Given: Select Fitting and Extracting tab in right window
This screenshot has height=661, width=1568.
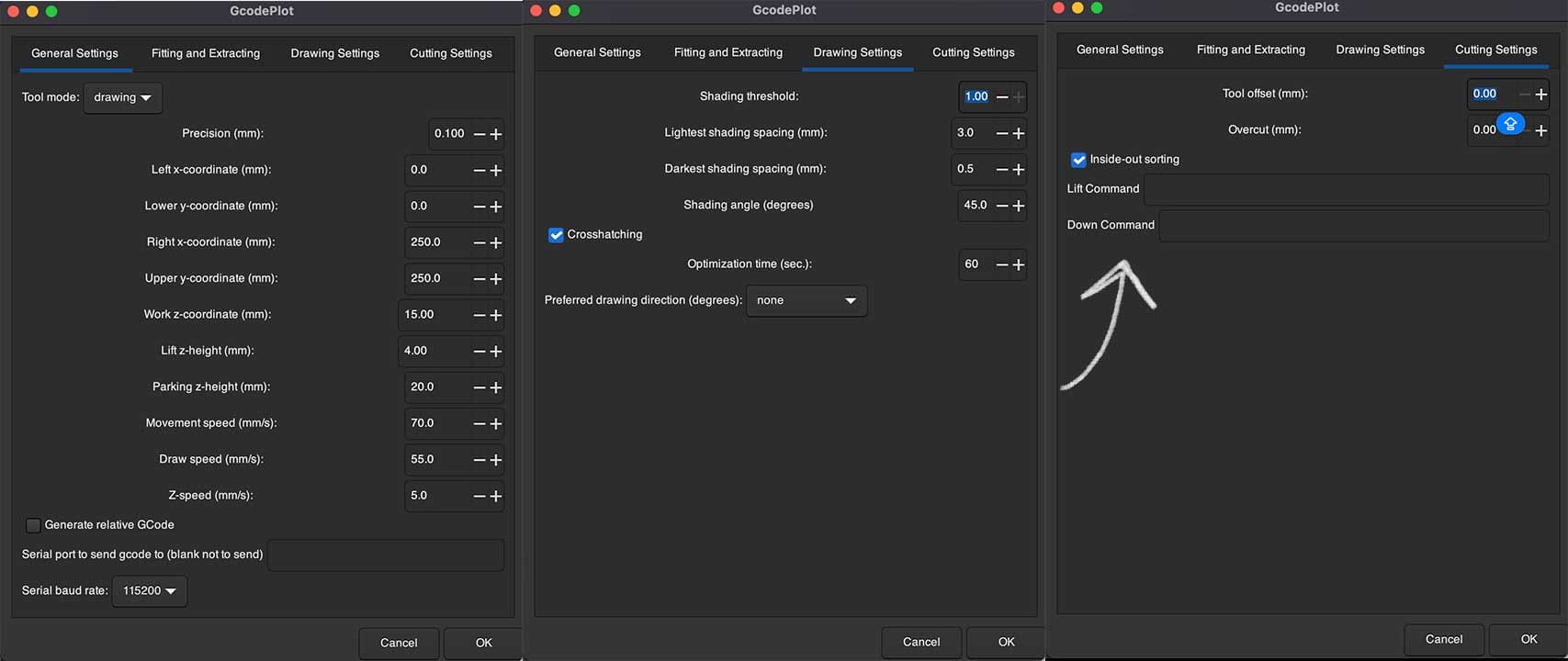Looking at the screenshot, I should point(1251,50).
